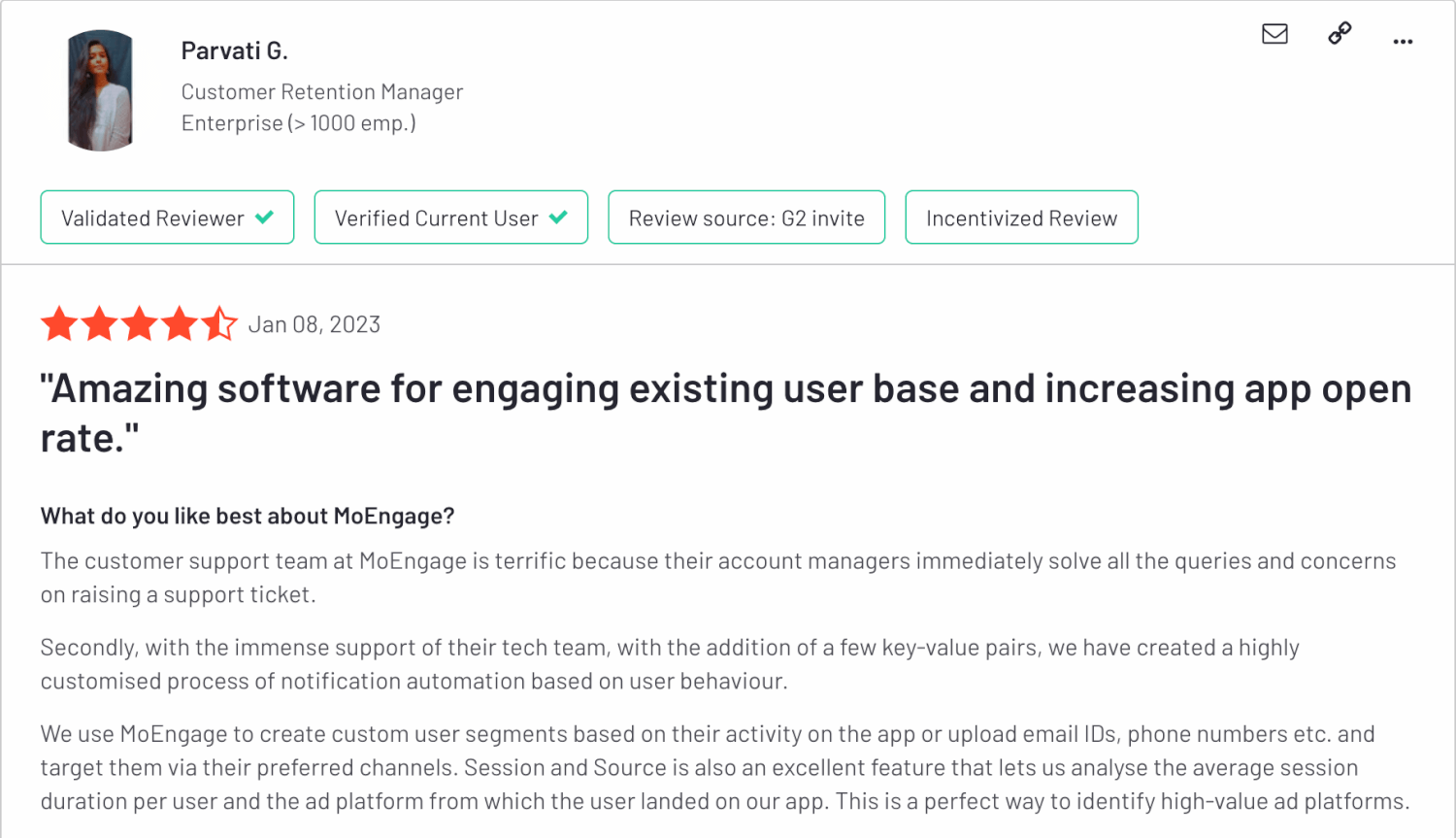Open Parvati G.'s profile photo
Viewport: 1456px width, 838px height.
(100, 90)
